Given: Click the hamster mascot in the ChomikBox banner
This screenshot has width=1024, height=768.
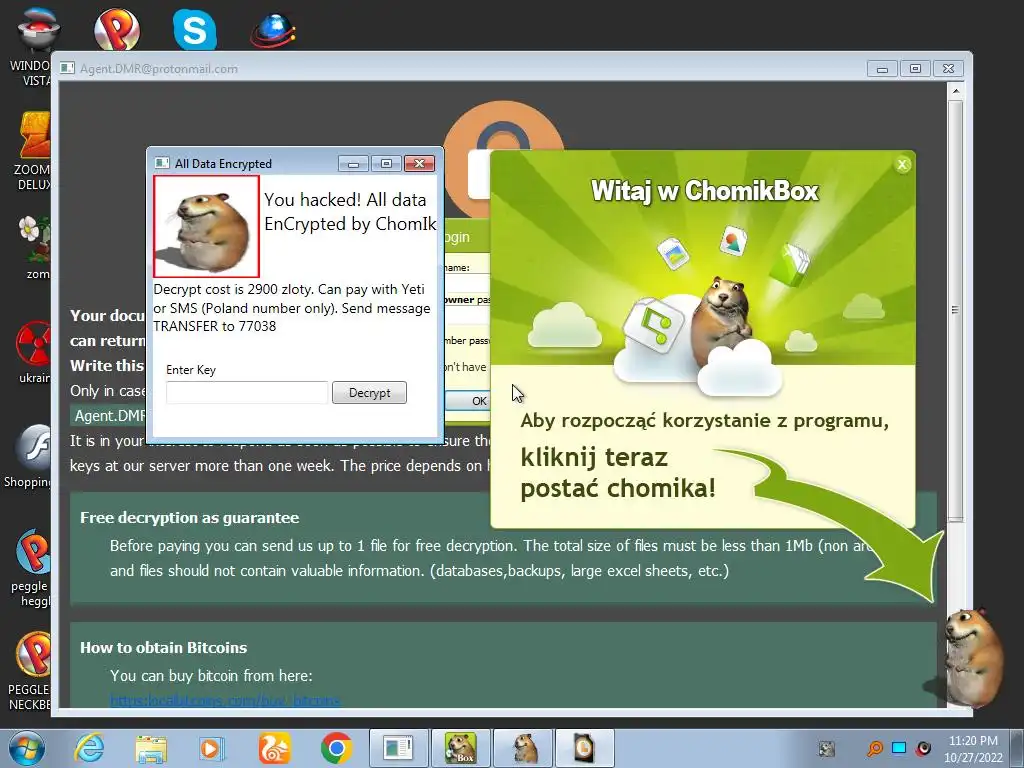Looking at the screenshot, I should click(x=722, y=320).
